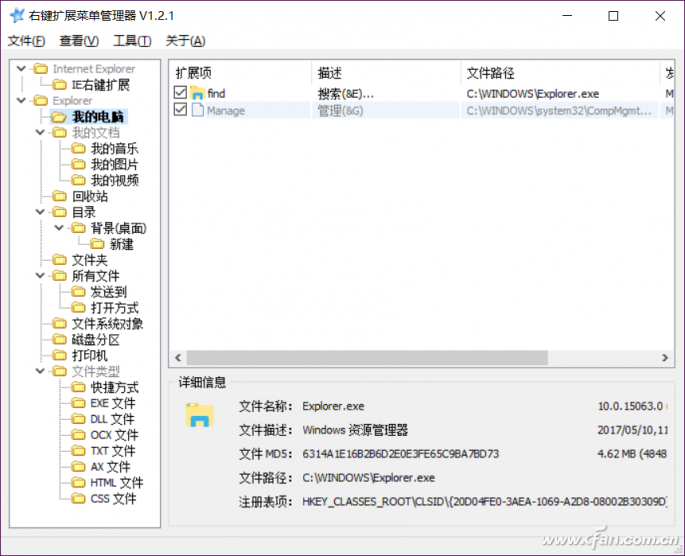Click the folder icon next to EXE 文件
This screenshot has width=685, height=556.
click(x=79, y=403)
